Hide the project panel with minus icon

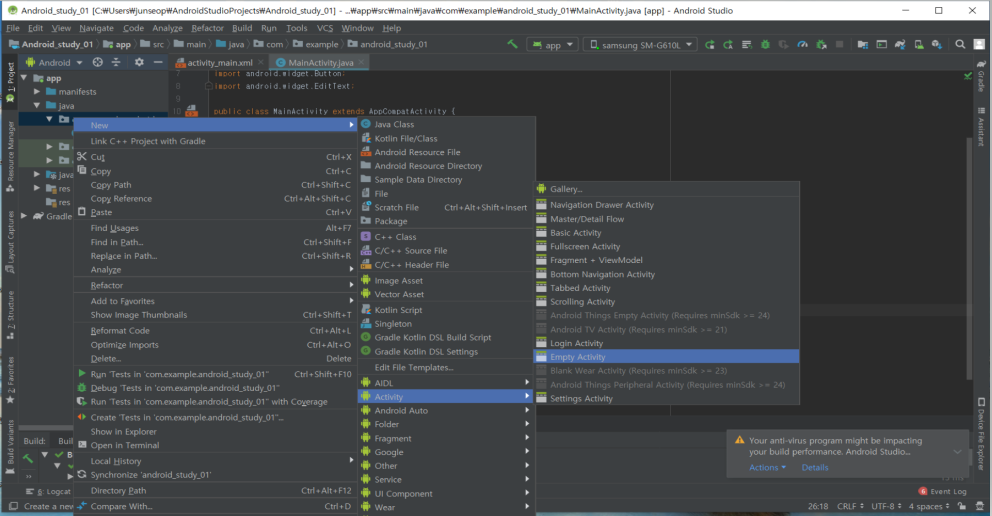158,62
